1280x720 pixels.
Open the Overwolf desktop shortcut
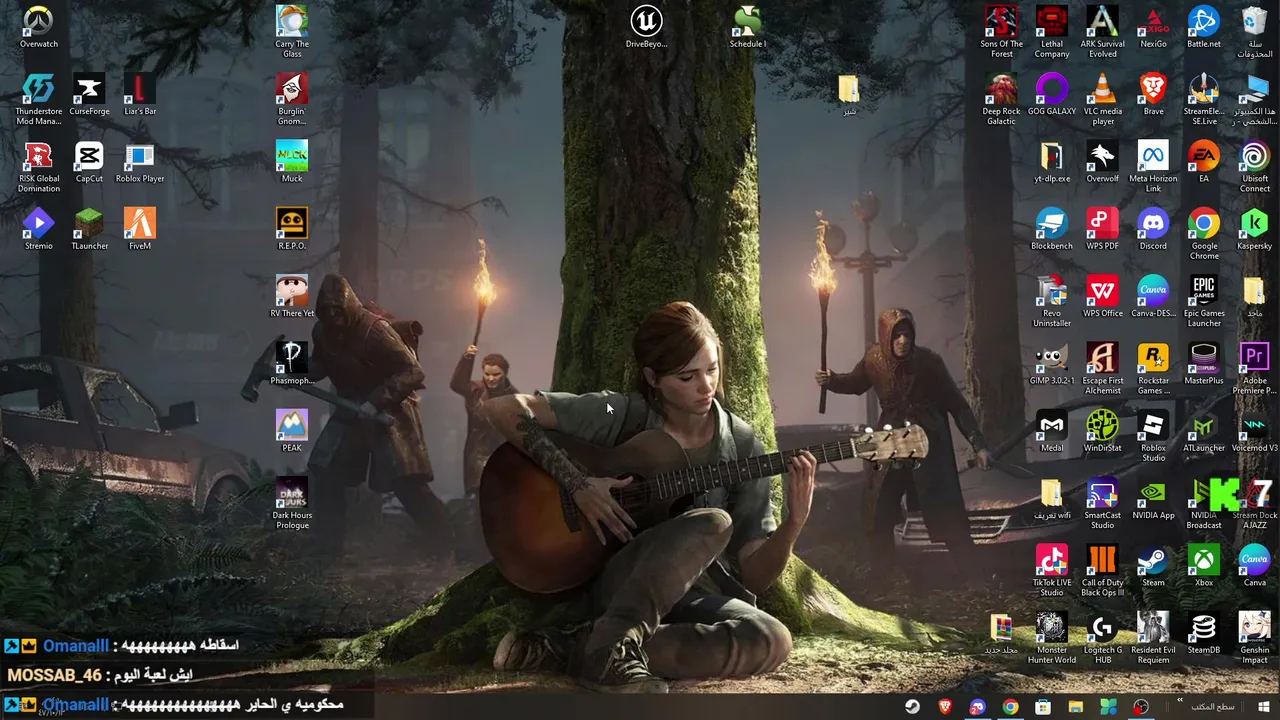[x=1103, y=161]
